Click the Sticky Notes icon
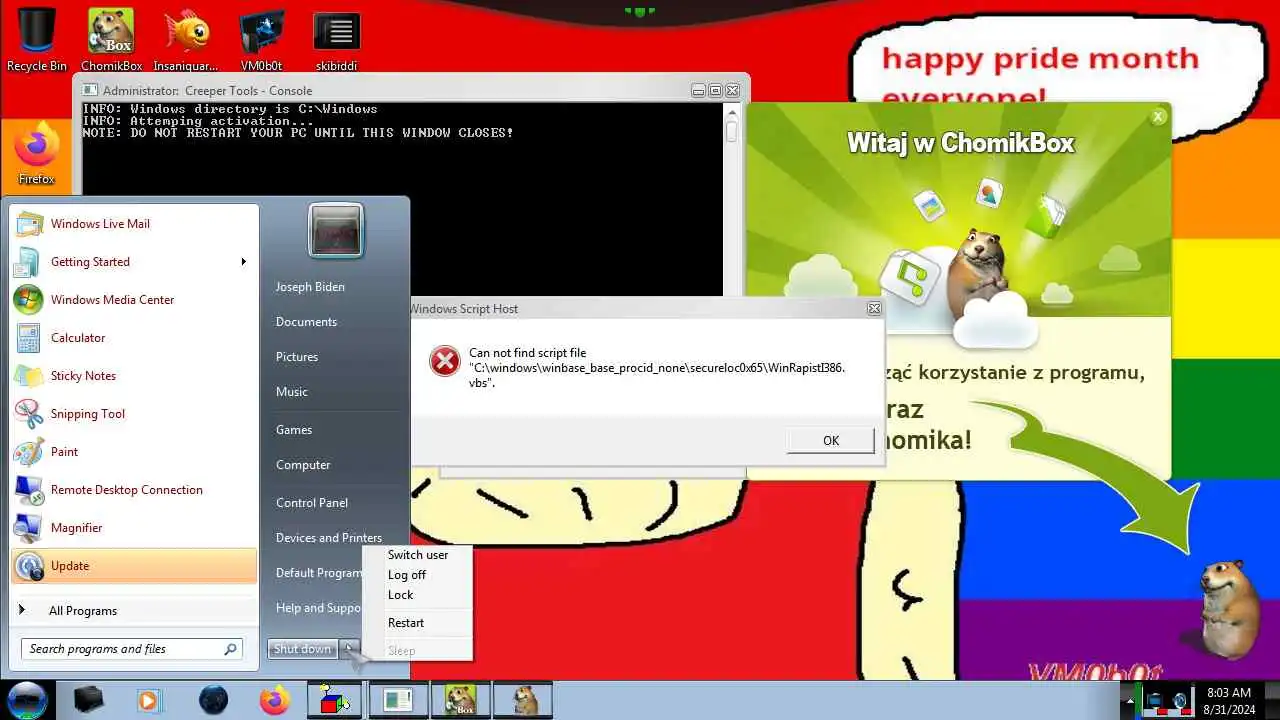This screenshot has width=1280, height=720. pos(28,376)
